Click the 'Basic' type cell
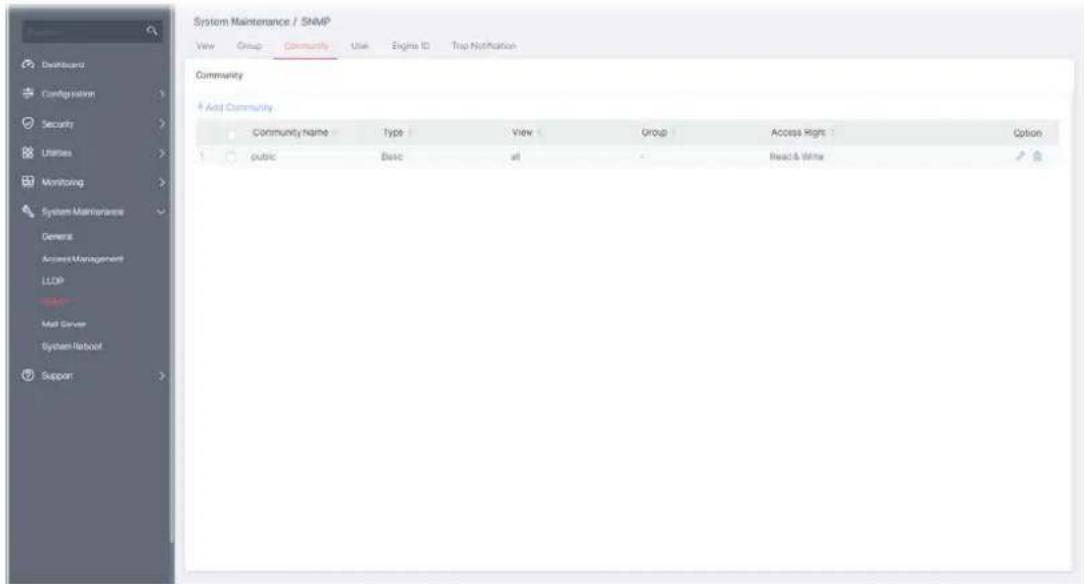This screenshot has width=1084, height=584. [391, 157]
